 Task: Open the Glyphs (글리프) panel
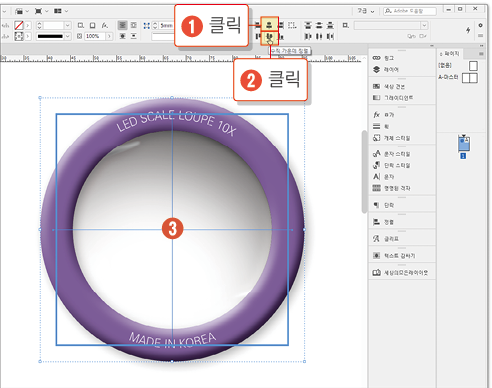(x=402, y=239)
